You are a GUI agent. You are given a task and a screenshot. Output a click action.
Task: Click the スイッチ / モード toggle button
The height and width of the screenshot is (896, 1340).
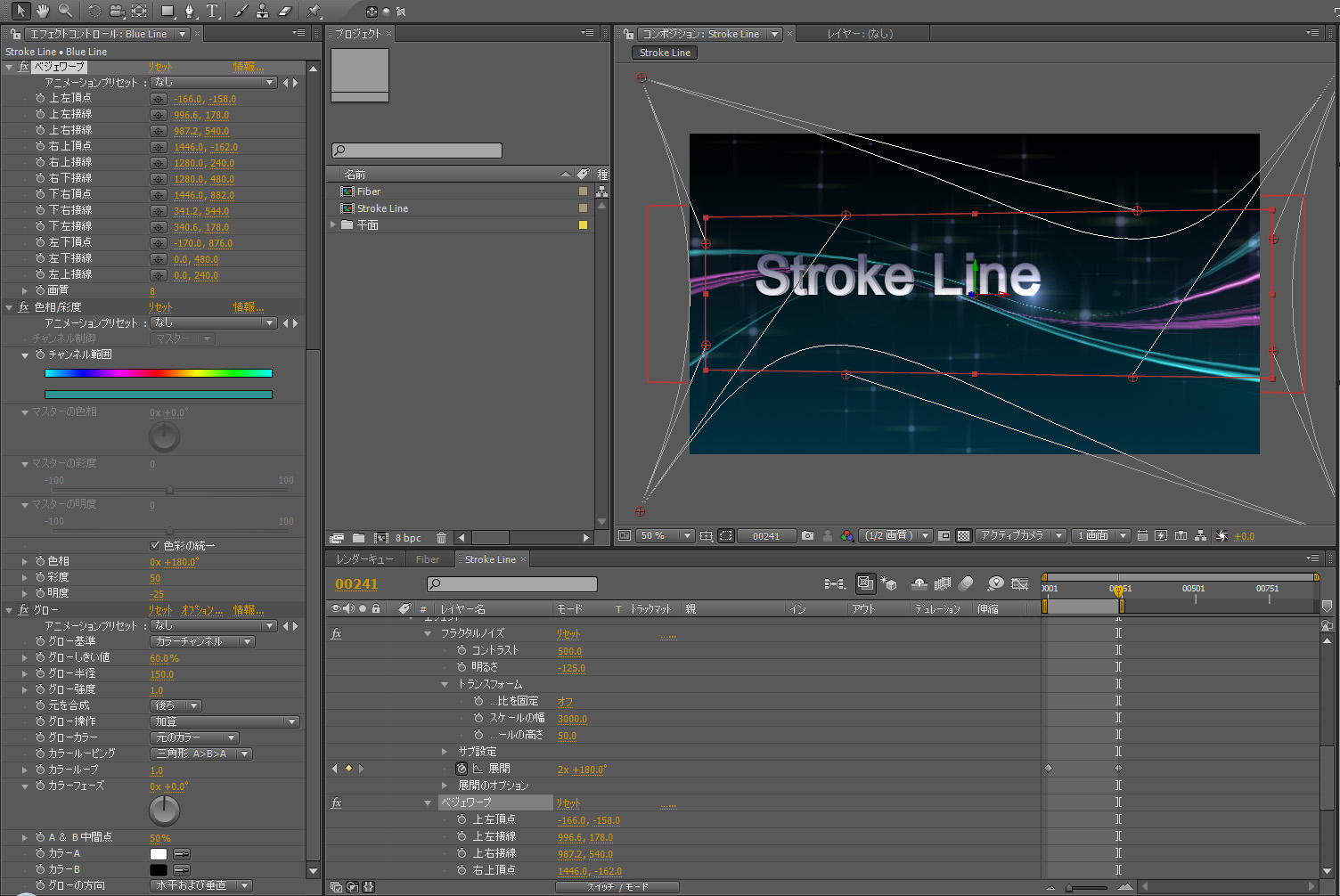pos(617,887)
